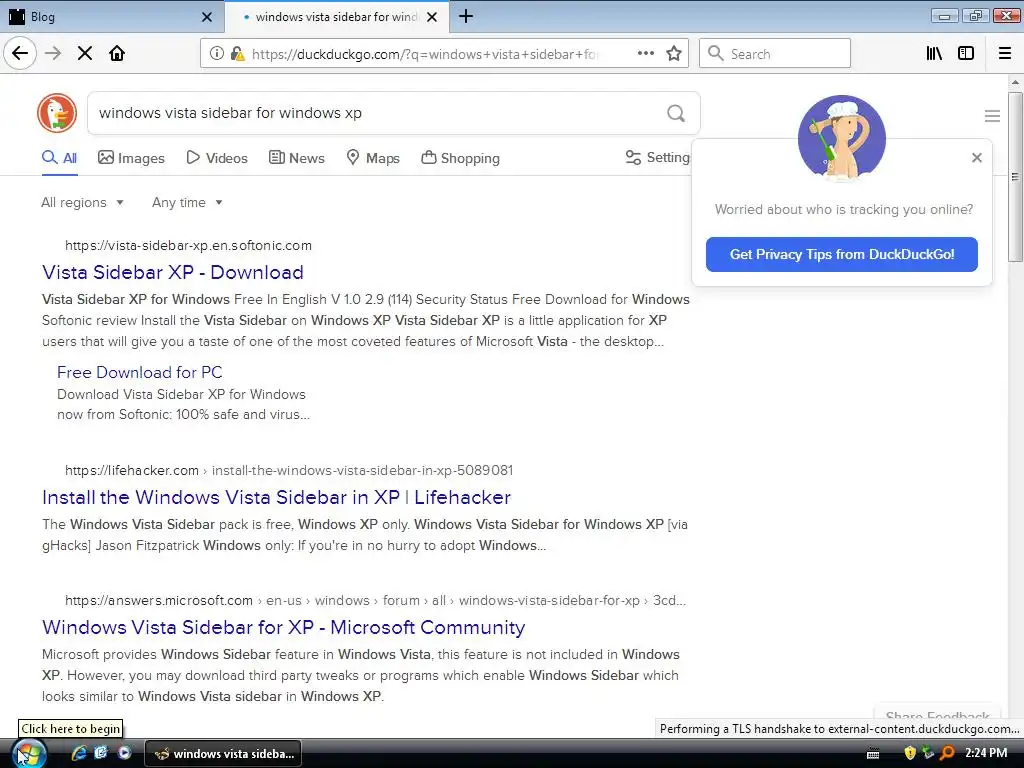Focus the Firefox Search box
The height and width of the screenshot is (768, 1024).
775,53
